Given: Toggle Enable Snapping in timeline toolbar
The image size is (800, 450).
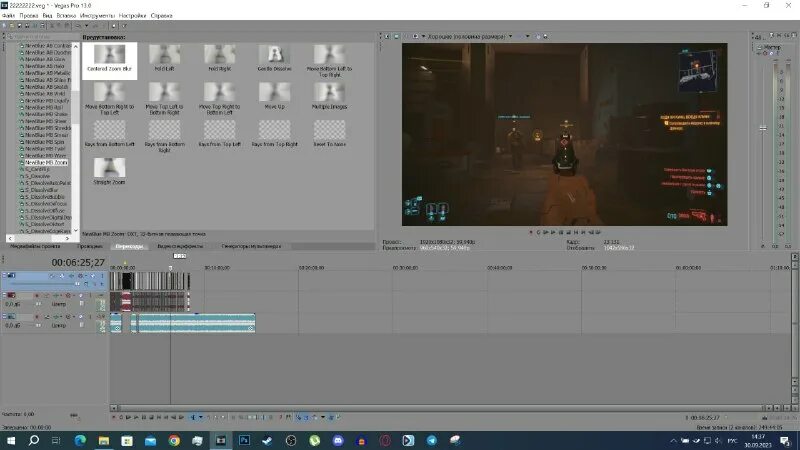Looking at the screenshot, I should click(x=299, y=417).
